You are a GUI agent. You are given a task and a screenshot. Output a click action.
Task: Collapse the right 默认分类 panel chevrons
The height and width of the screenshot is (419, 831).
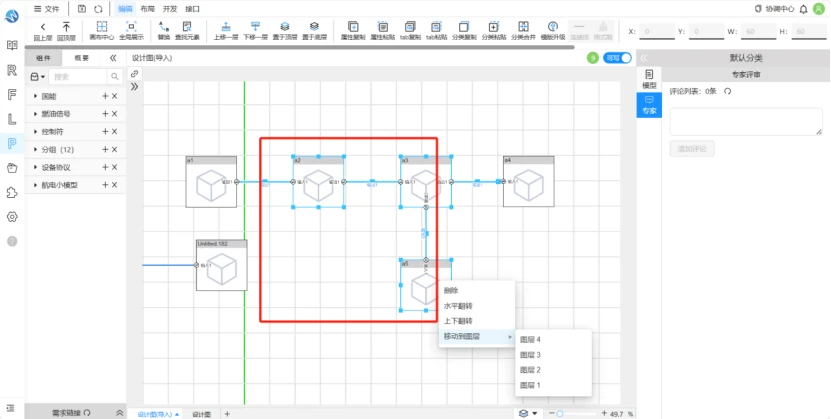pyautogui.click(x=644, y=58)
